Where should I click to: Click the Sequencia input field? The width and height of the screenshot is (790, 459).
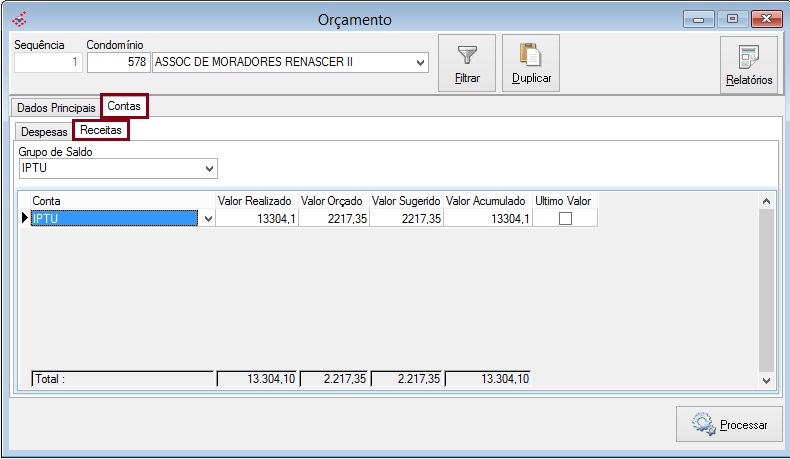(x=48, y=63)
